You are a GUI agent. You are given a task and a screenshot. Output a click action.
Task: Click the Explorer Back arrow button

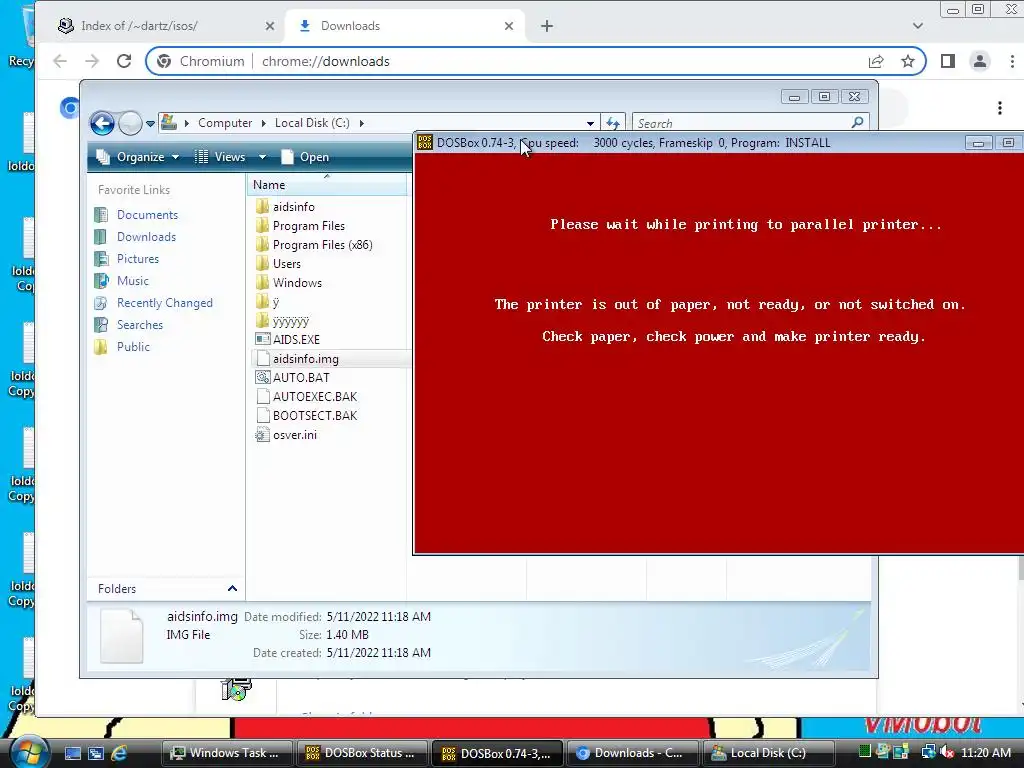coord(103,123)
